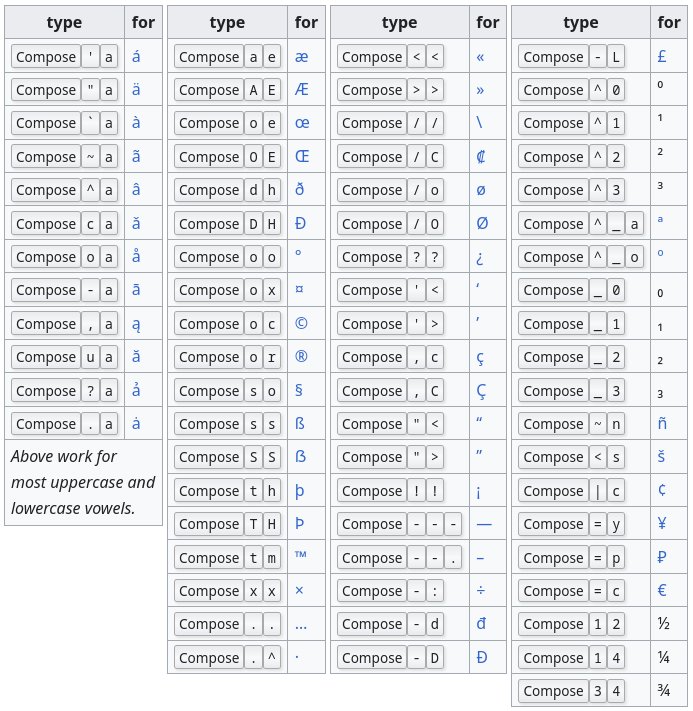Select the pound sign £ link

coord(662,57)
